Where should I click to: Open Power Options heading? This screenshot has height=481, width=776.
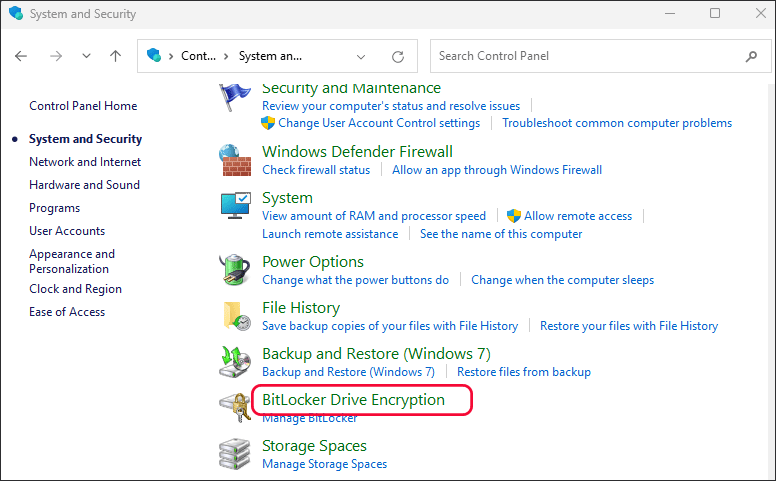[x=313, y=262]
